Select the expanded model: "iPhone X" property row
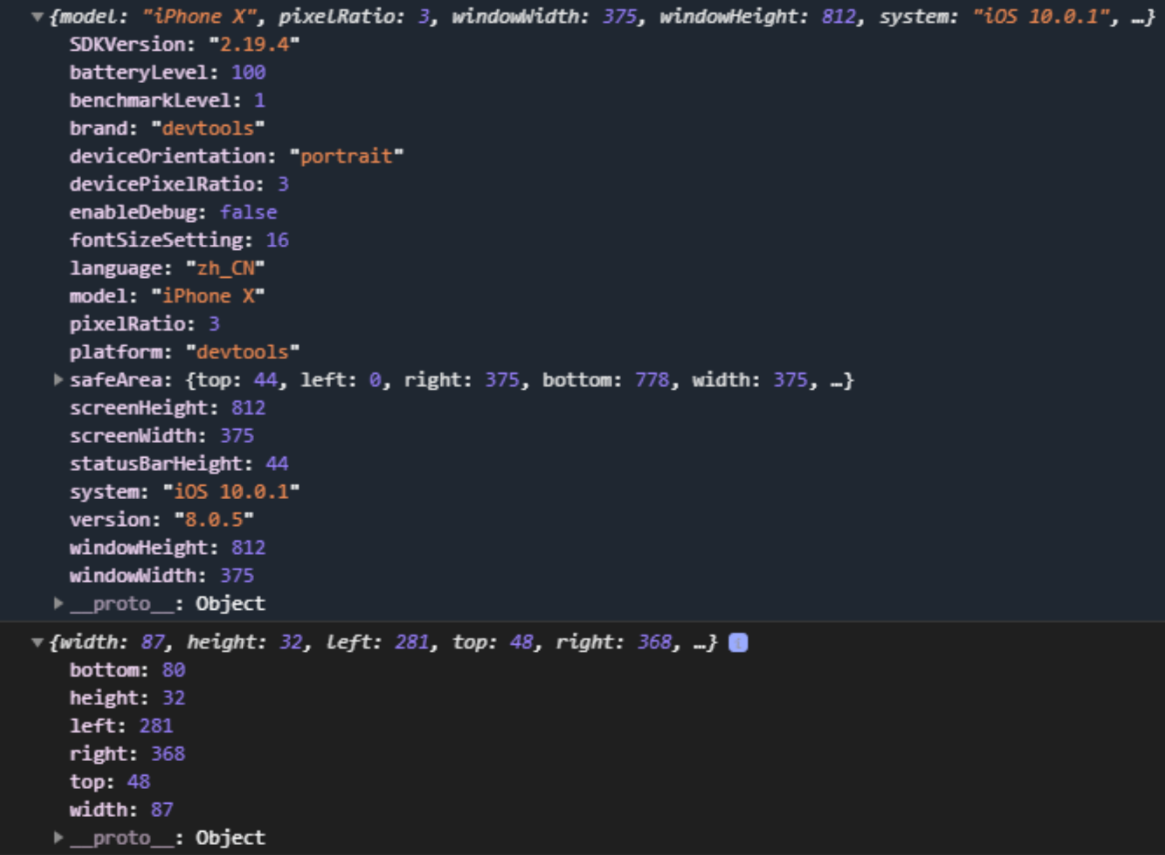Screen dimensions: 1165x855 pos(167,296)
